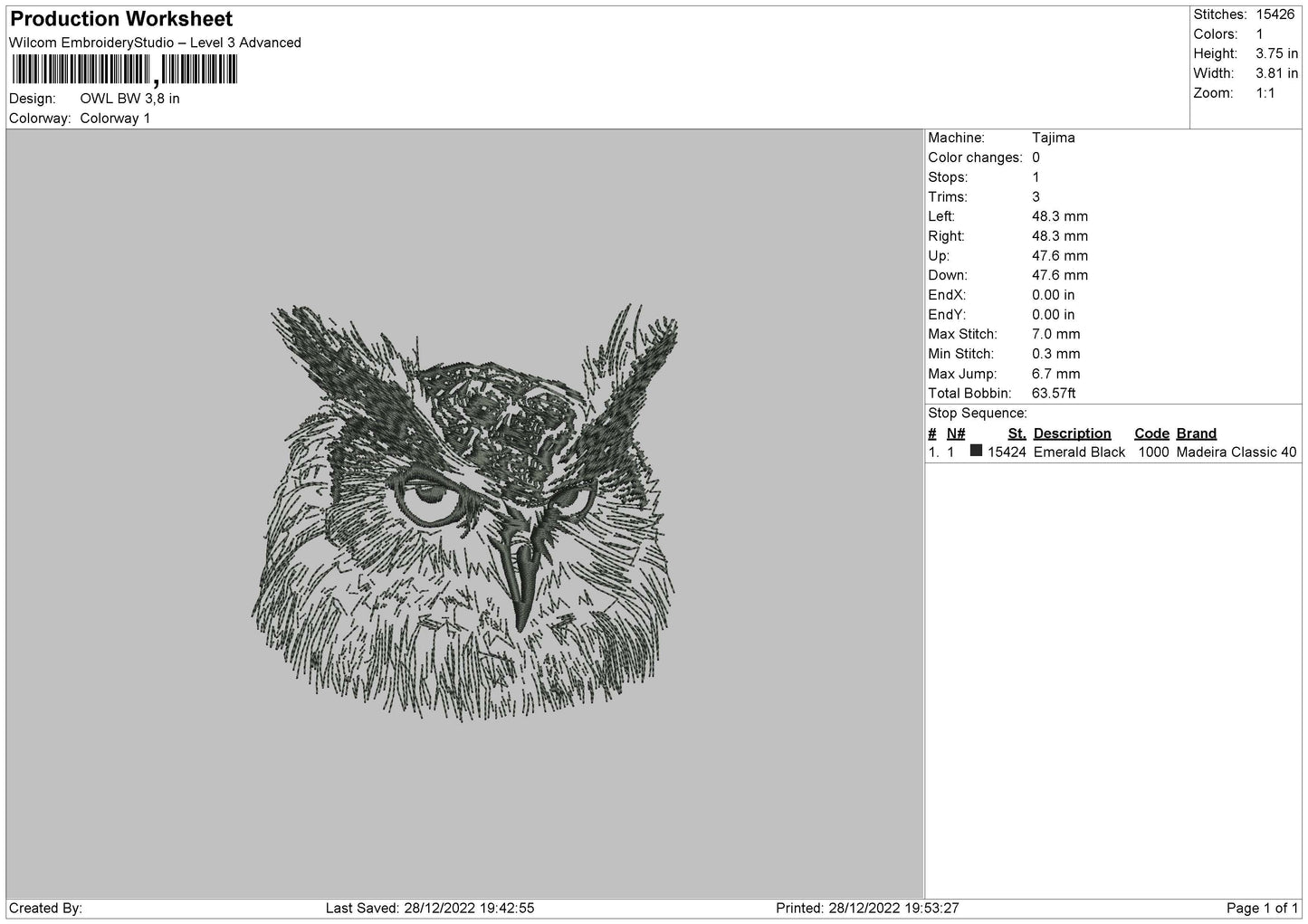
Task: Select max jump value 6.7 mm
Action: pos(1056,374)
